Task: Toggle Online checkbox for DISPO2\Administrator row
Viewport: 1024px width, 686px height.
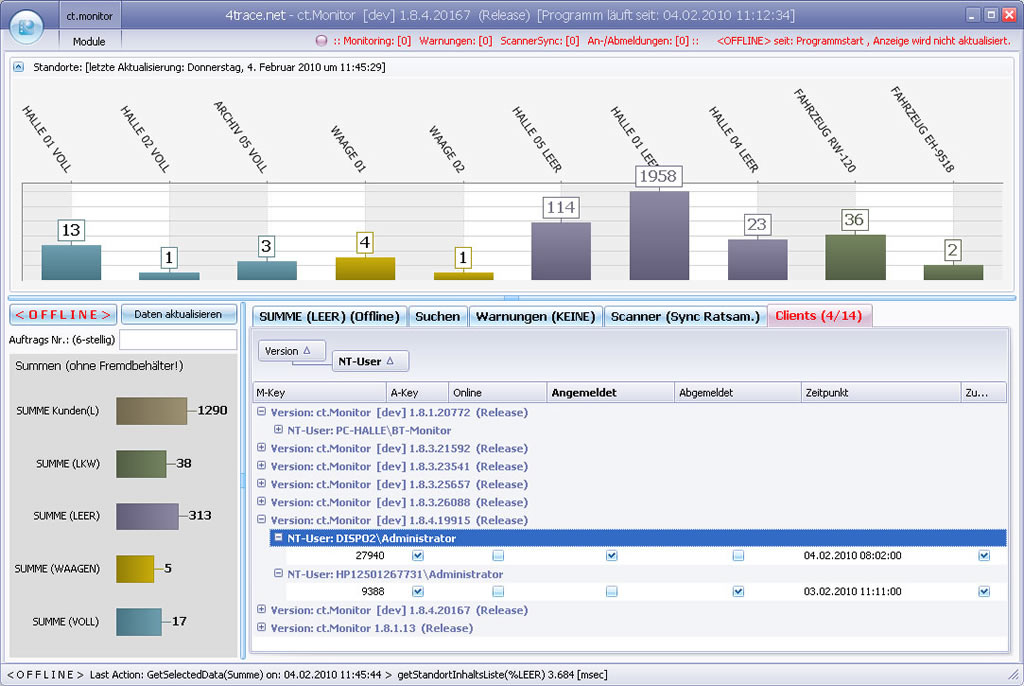Action: tap(498, 556)
